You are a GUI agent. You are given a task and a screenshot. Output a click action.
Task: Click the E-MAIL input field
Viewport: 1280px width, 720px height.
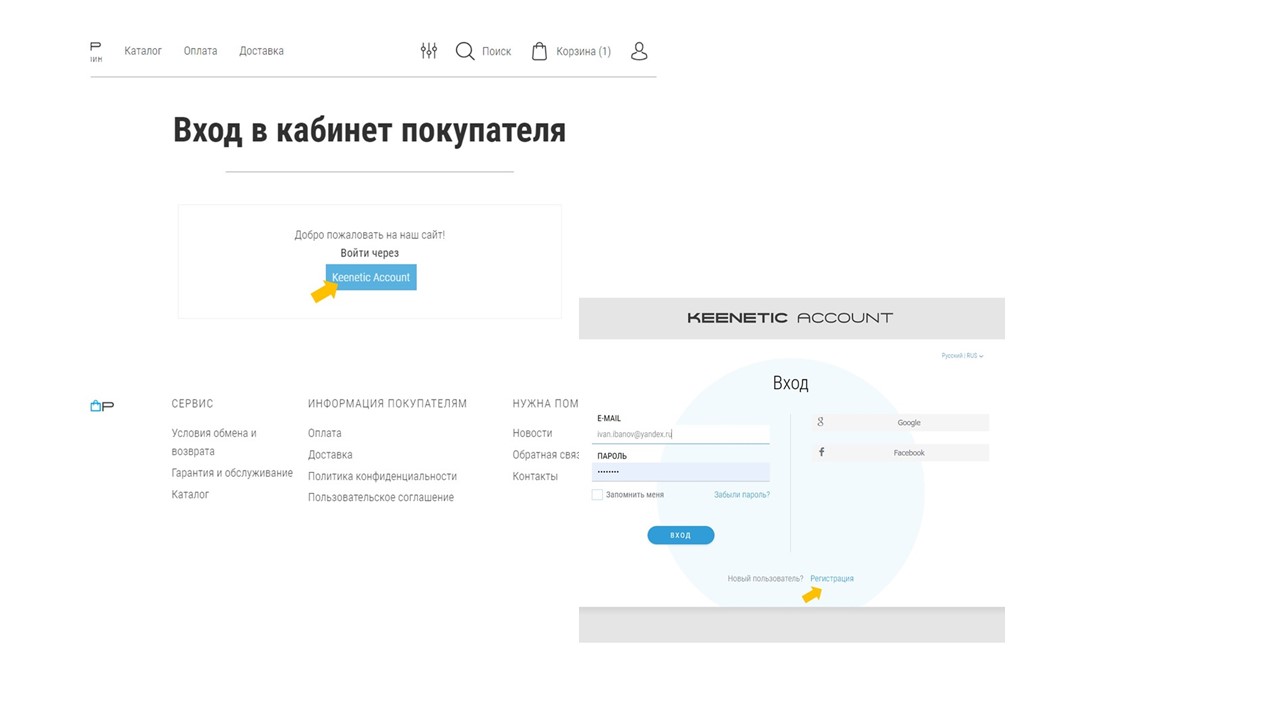[680, 433]
